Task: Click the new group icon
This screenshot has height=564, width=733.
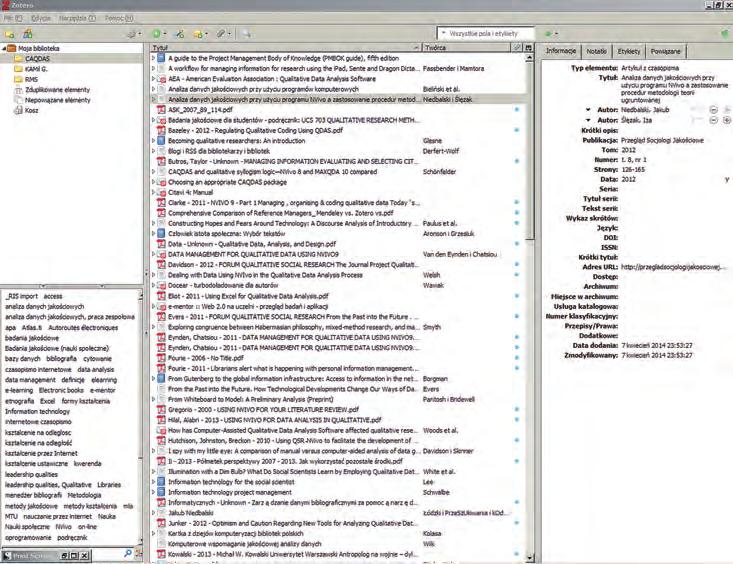Action: [28, 34]
